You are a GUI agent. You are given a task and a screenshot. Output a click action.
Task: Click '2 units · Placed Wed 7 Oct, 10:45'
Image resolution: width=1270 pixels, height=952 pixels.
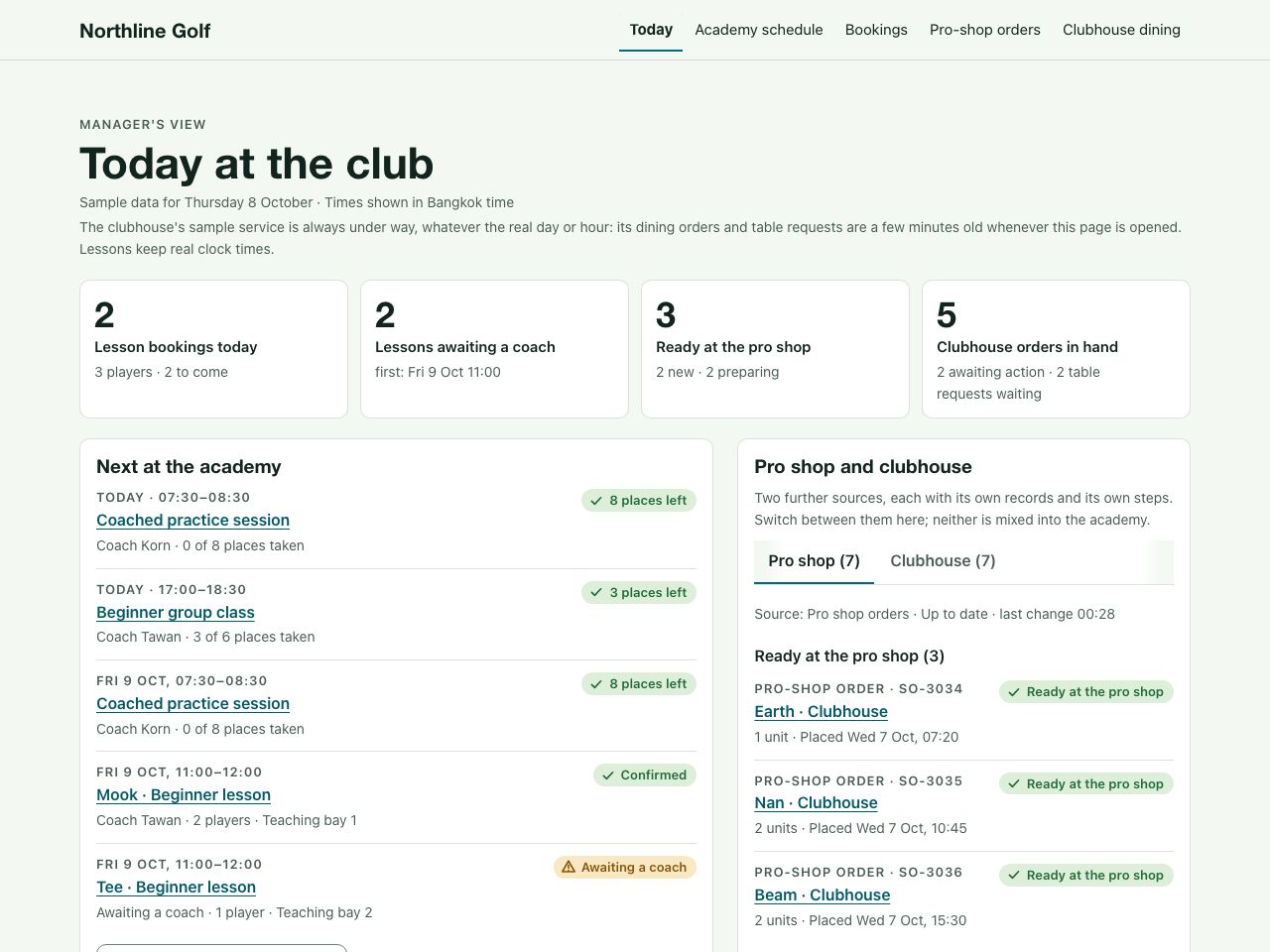(x=860, y=829)
